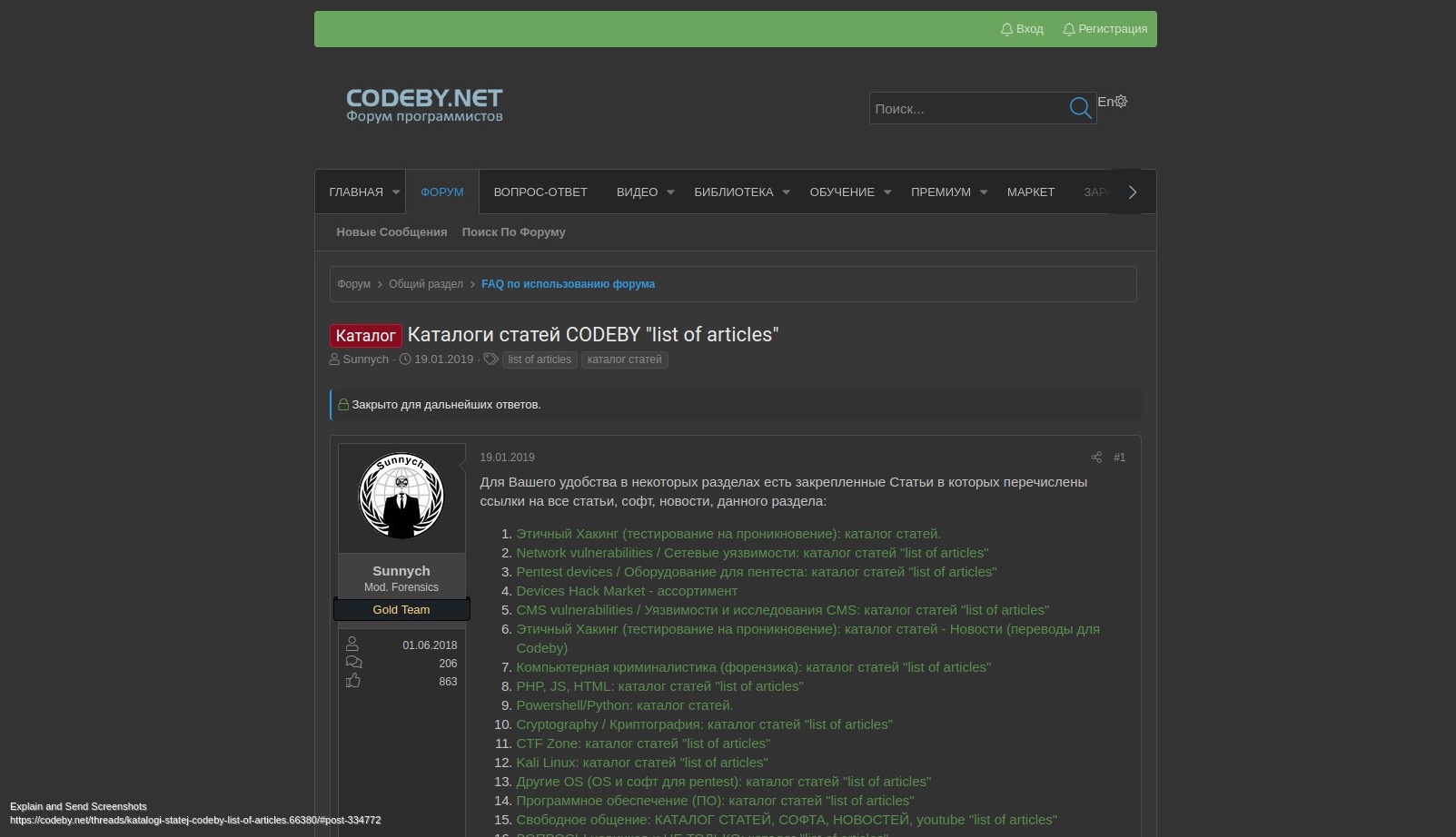This screenshot has width=1456, height=837.
Task: Click join date 01.06.2018
Action: (x=430, y=645)
